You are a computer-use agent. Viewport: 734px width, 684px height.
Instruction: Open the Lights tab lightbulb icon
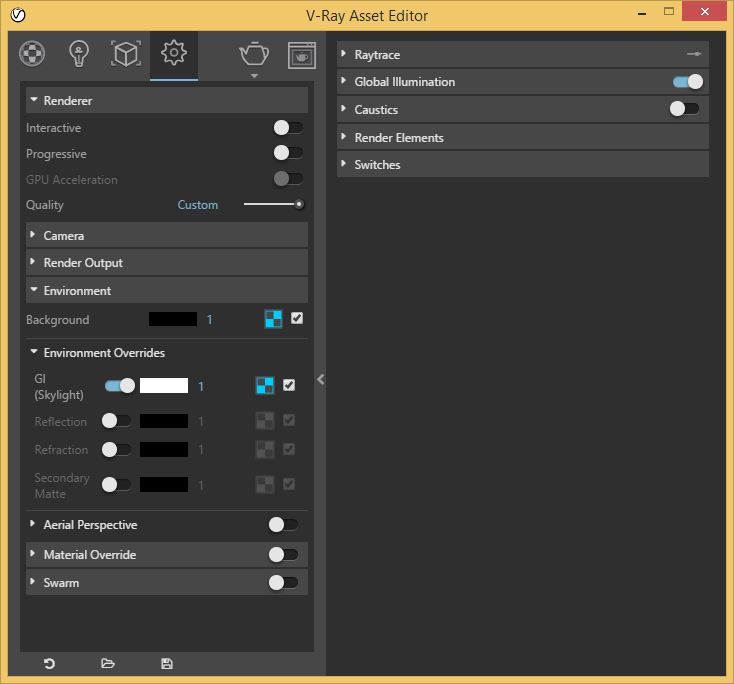click(x=79, y=54)
